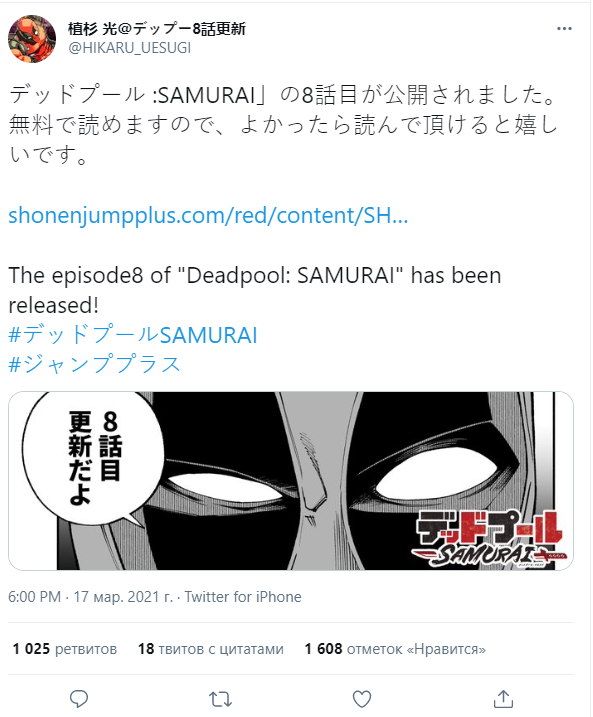The width and height of the screenshot is (593, 717).
Task: Open the attached Deadpool eyes manga image
Action: (x=291, y=481)
